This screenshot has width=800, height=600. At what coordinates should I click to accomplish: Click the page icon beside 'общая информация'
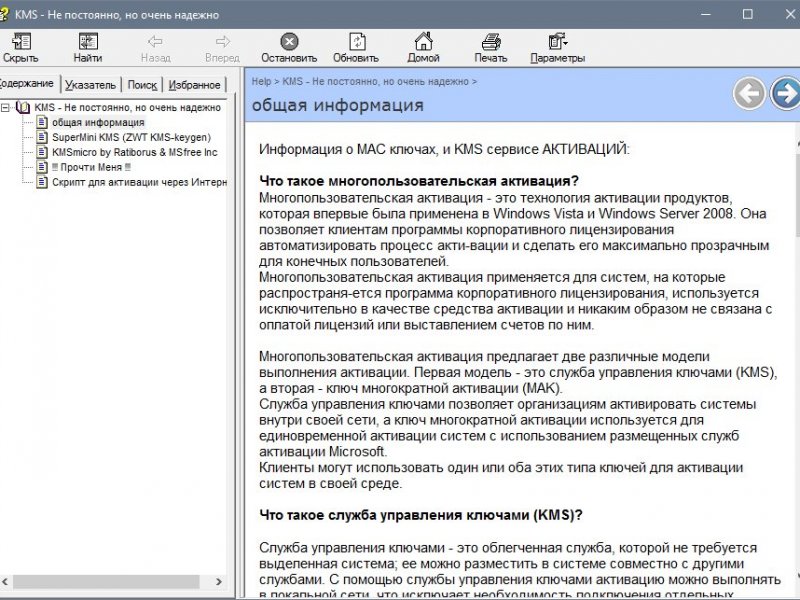click(42, 122)
